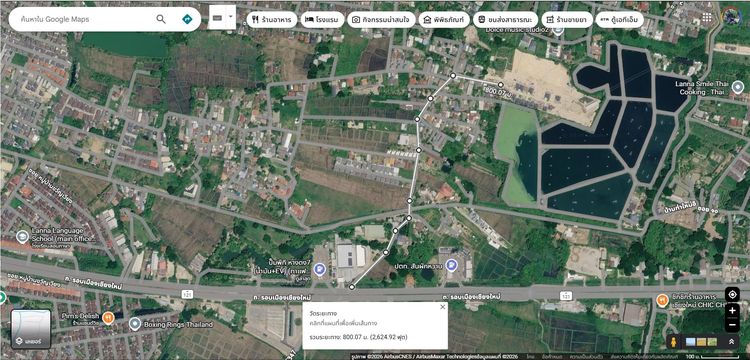Click the วัดระยะทาง heading in the box
The image size is (750, 360).
coord(324,313)
